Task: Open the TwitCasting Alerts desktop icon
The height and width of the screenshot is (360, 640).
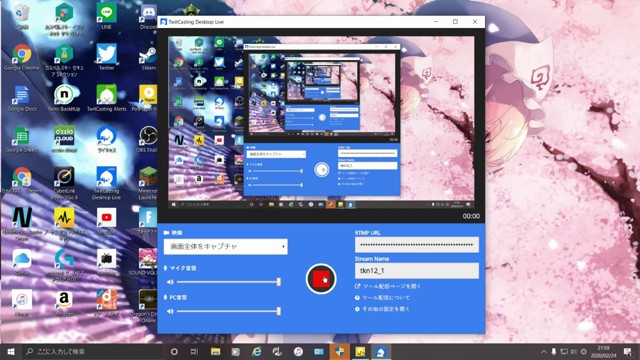Action: coord(107,98)
